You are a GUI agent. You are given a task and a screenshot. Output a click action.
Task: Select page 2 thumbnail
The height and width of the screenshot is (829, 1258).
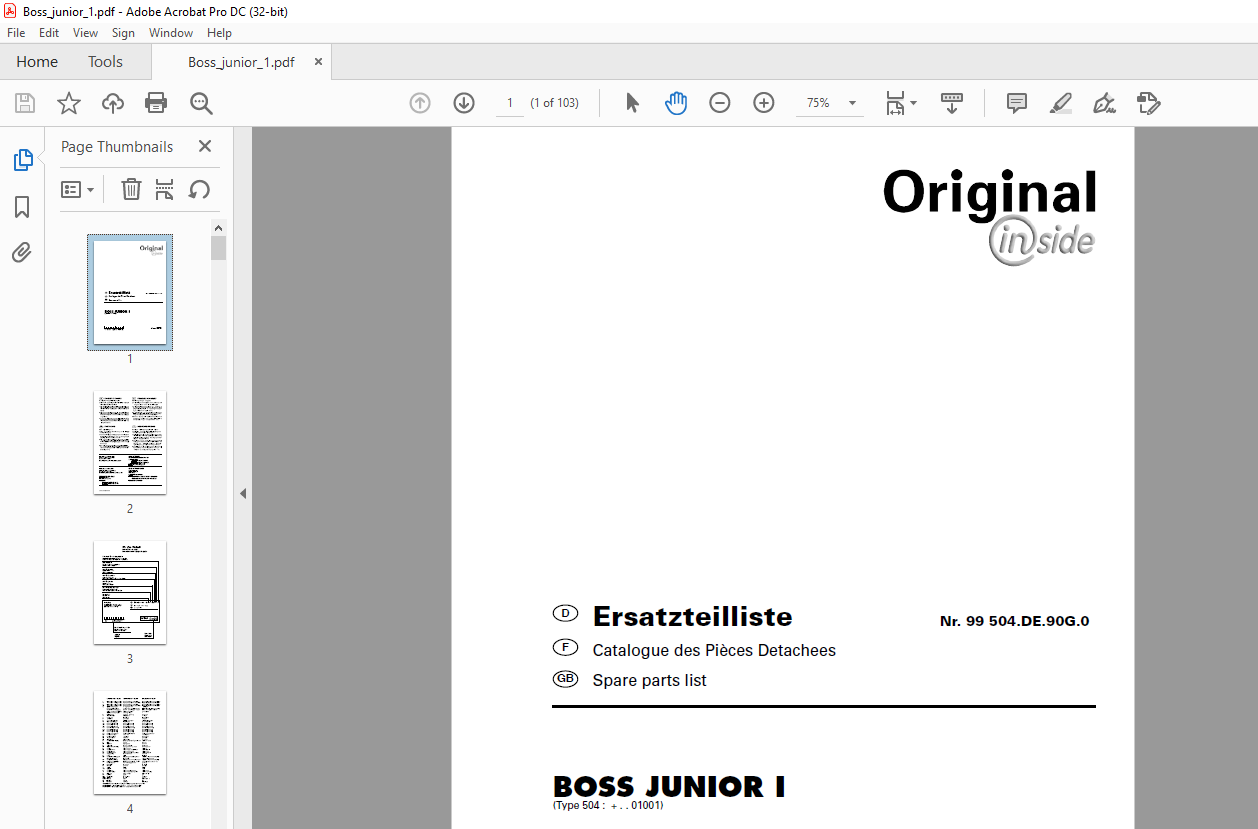coord(130,442)
